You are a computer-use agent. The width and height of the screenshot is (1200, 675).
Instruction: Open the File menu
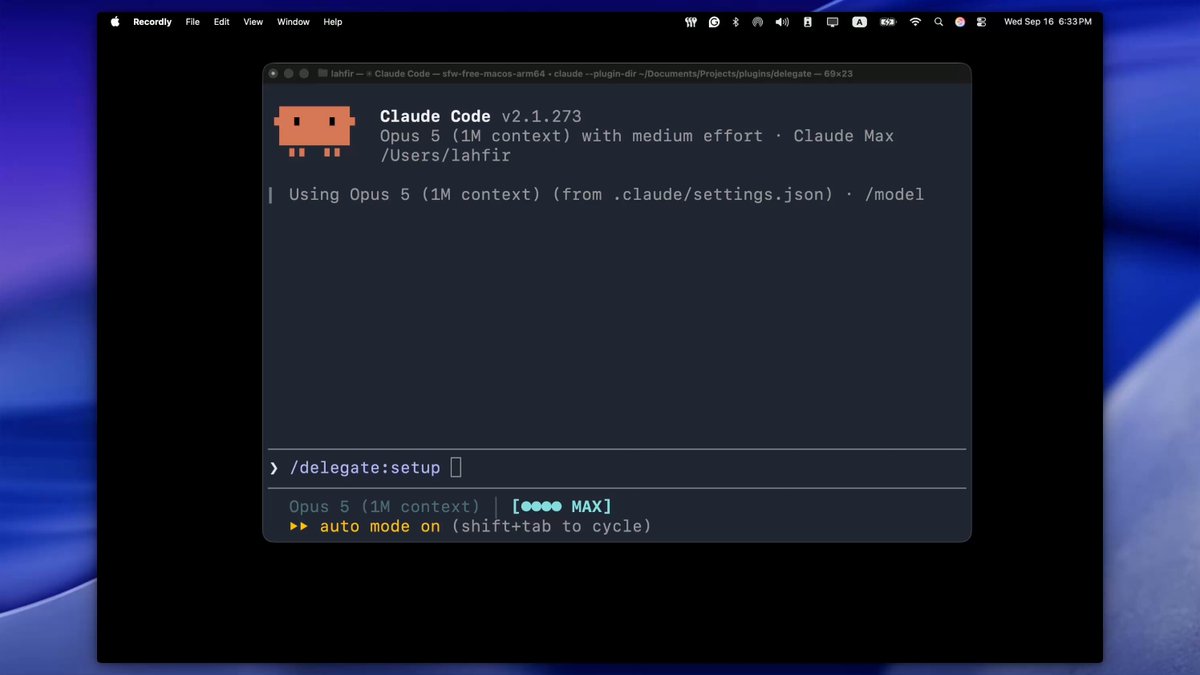pyautogui.click(x=192, y=22)
